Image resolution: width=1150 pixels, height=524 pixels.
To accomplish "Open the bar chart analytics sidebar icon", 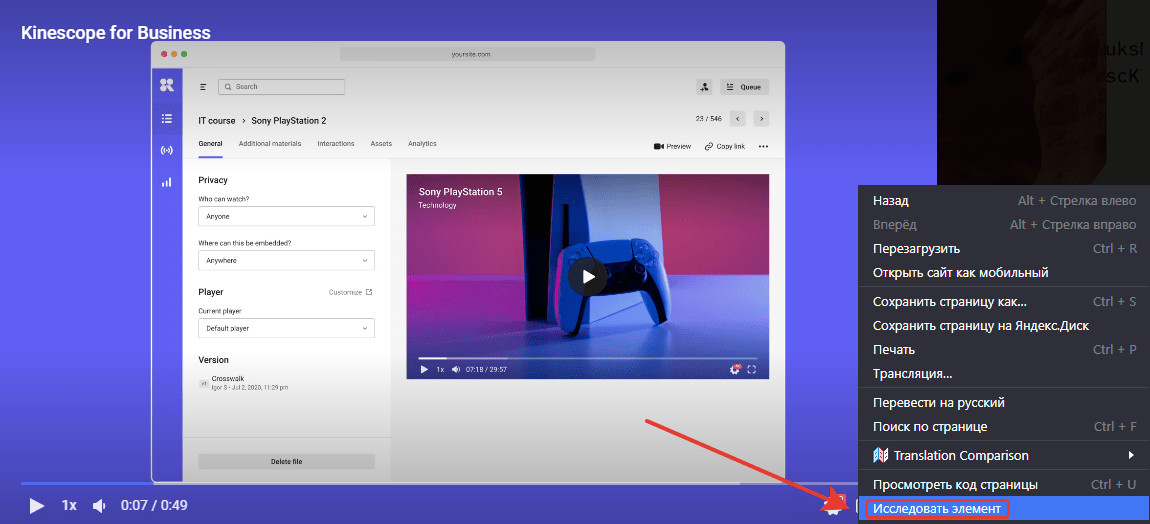I will [x=166, y=182].
